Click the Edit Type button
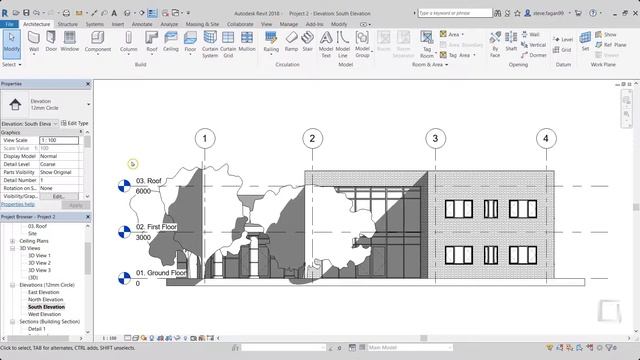The height and width of the screenshot is (360, 640). coord(75,123)
